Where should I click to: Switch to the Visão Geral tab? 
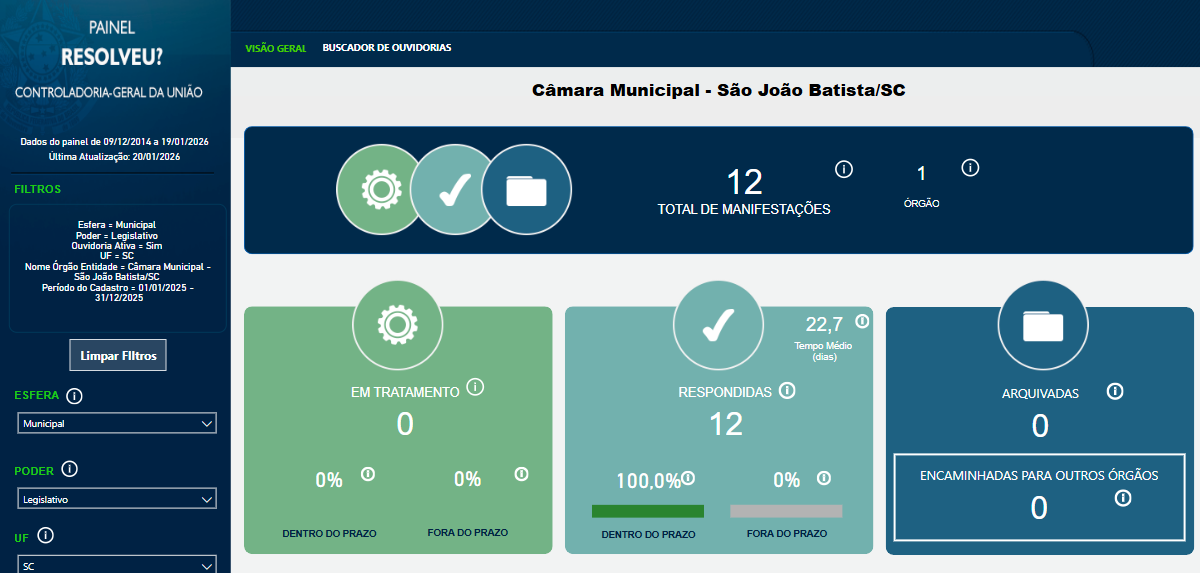[x=275, y=48]
